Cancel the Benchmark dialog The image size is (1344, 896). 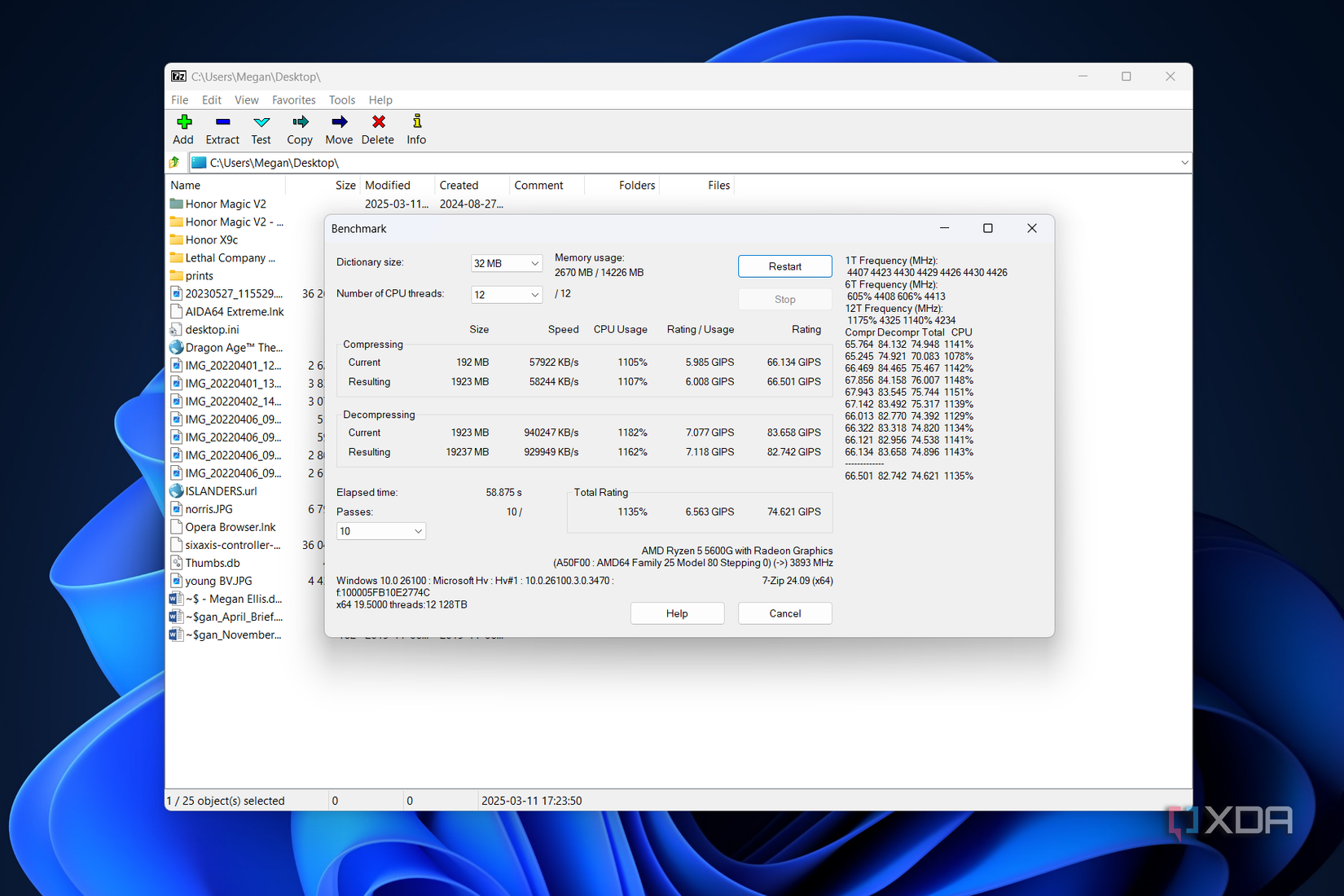pos(784,613)
